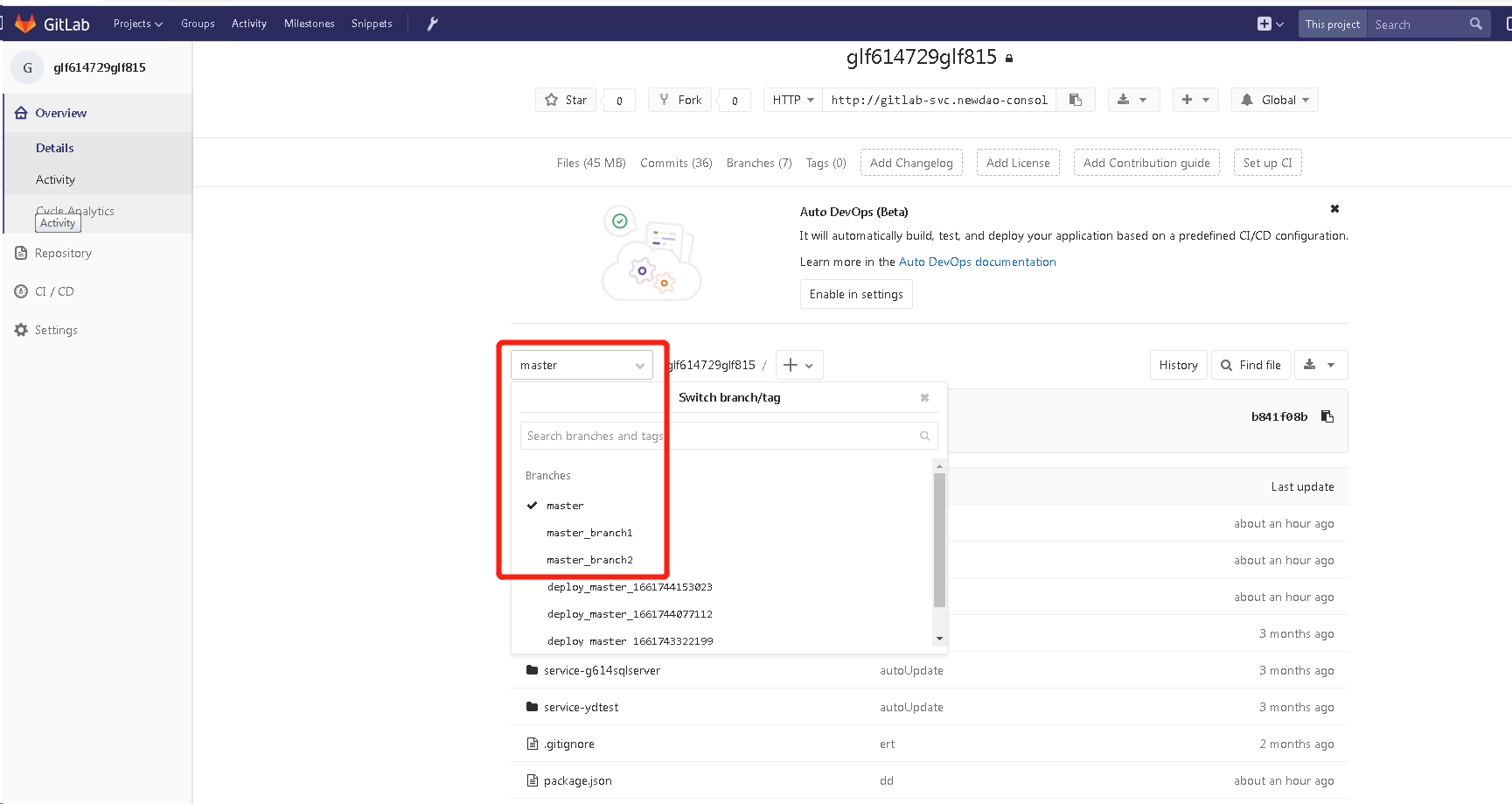Copy the project HTTP URL to clipboard
Screen dimensions: 1512x804
point(1076,100)
